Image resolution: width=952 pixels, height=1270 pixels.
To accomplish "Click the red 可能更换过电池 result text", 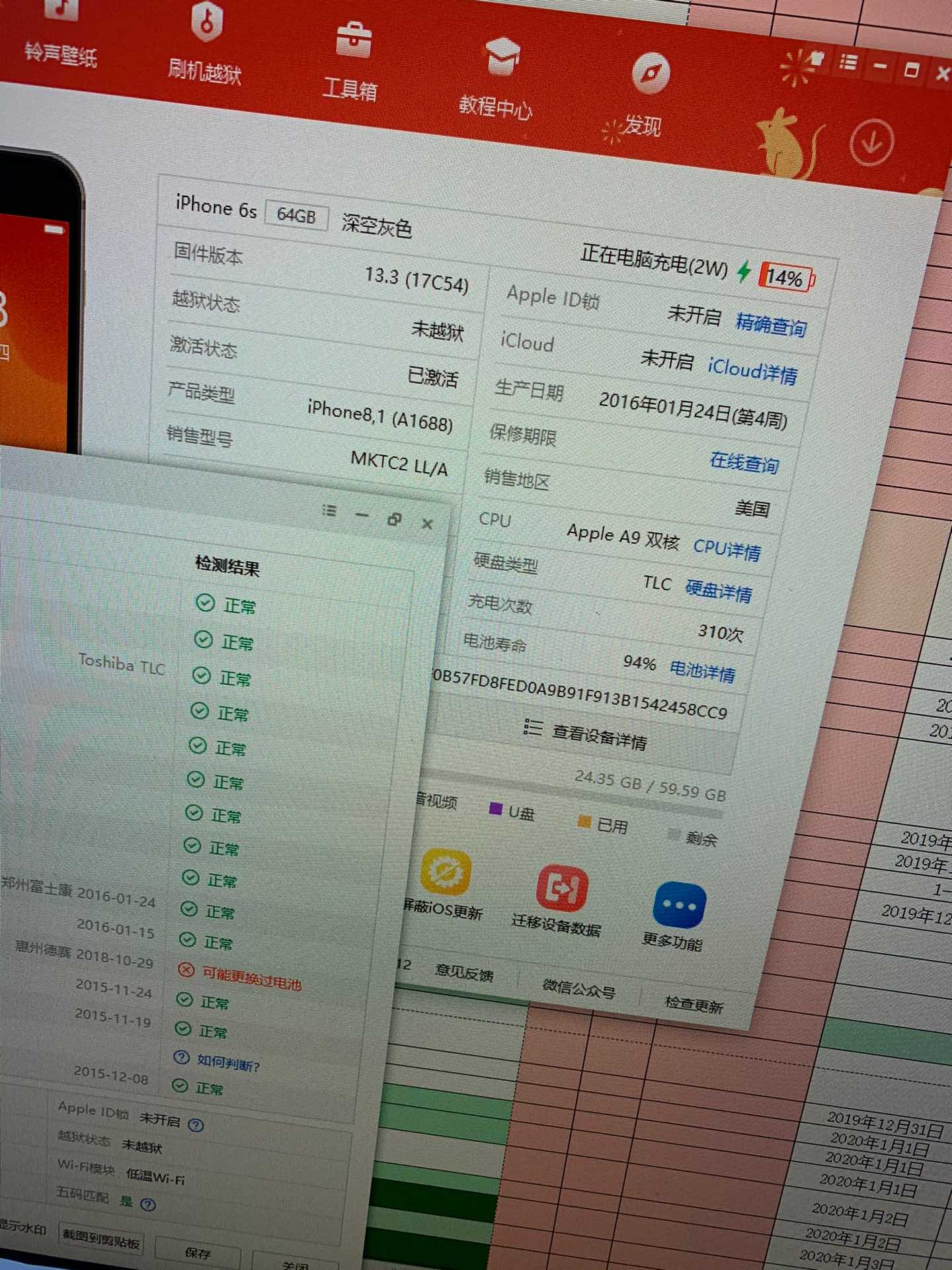I will 252,977.
